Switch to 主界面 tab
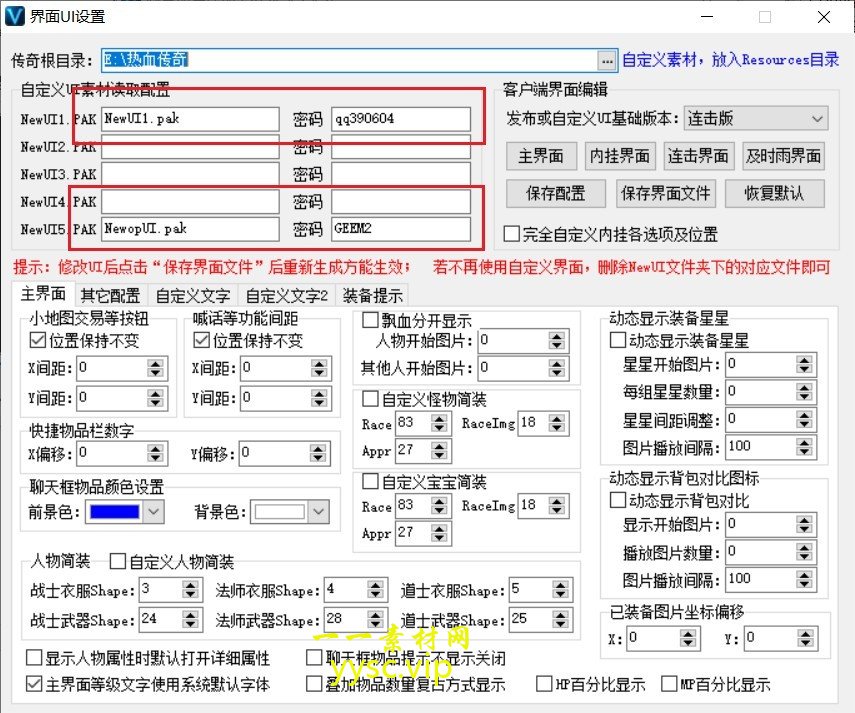 [43, 294]
